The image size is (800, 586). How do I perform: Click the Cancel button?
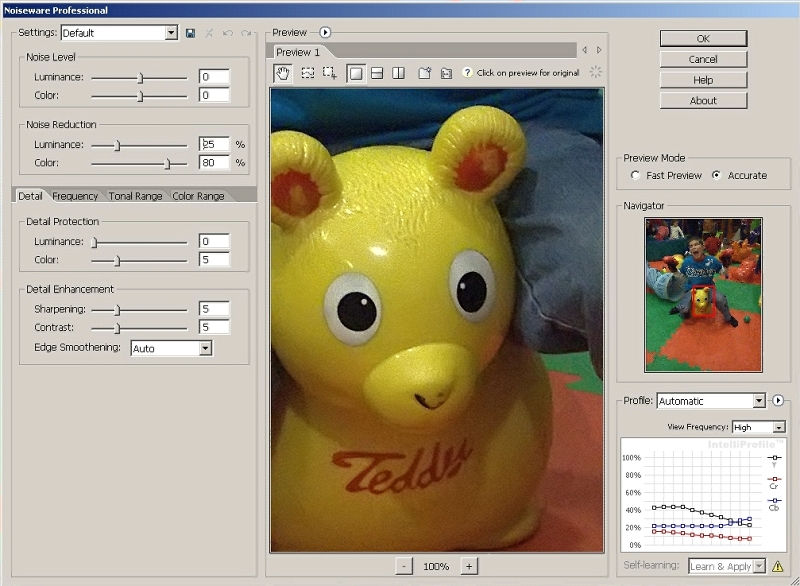pyautogui.click(x=703, y=59)
